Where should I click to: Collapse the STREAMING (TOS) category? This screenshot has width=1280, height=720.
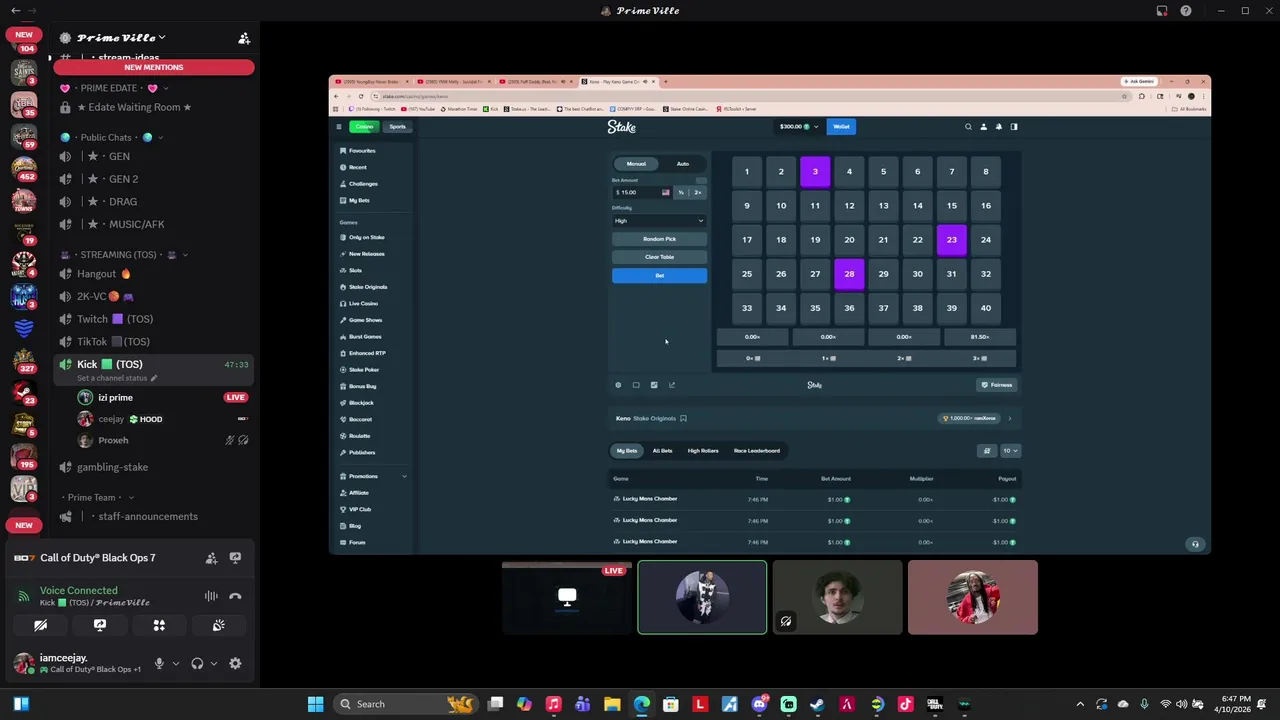(x=125, y=255)
